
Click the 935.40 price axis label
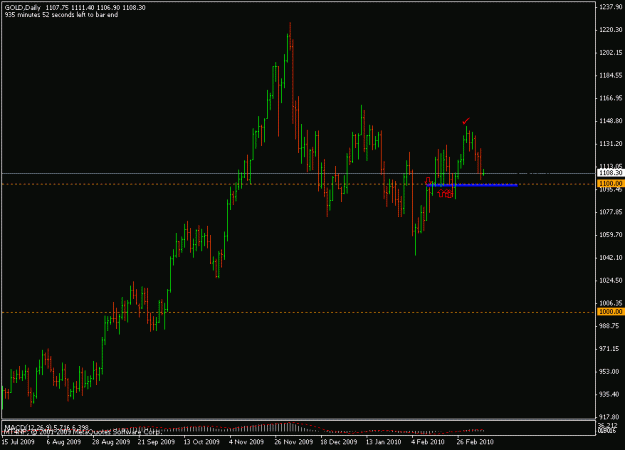click(x=611, y=394)
